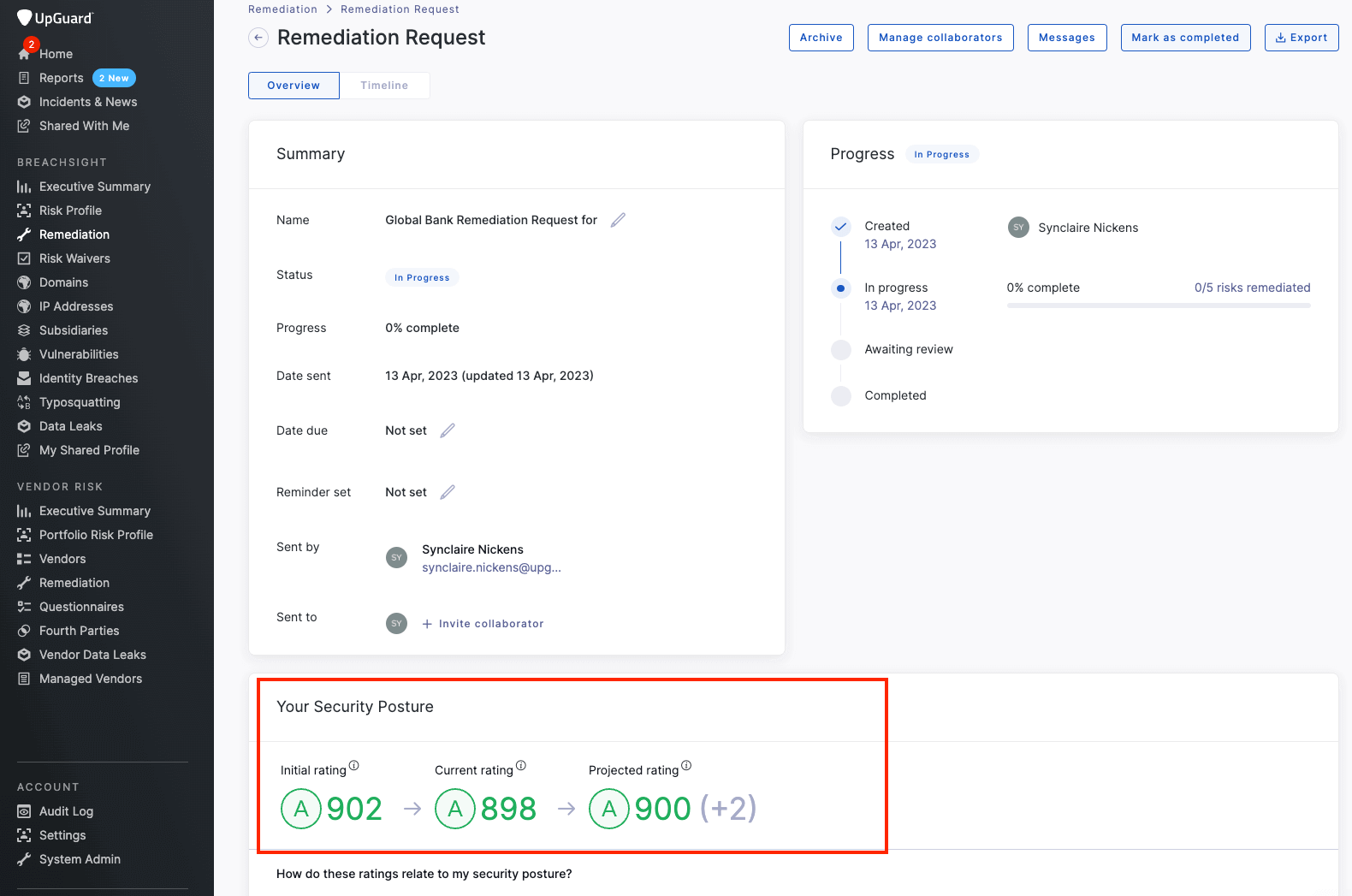
Task: Edit the request name with pencil icon
Action: [618, 220]
